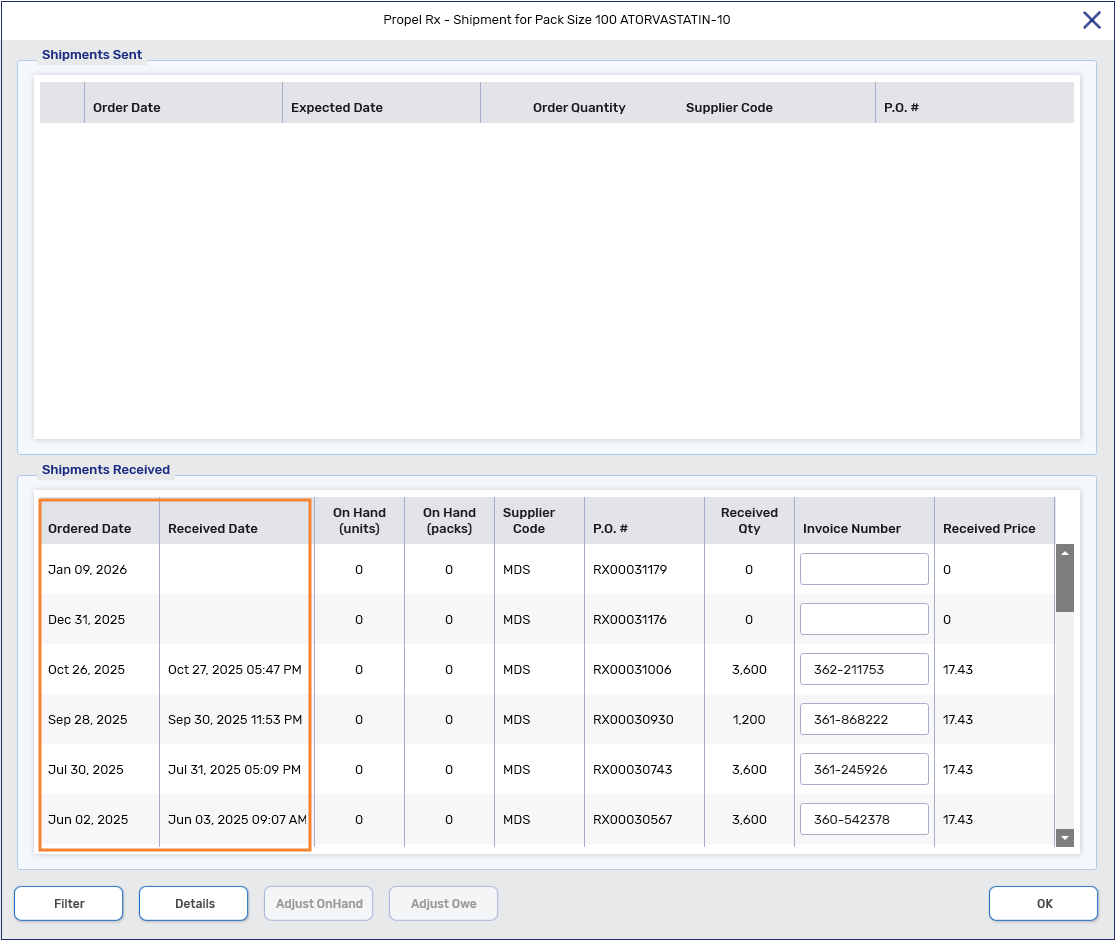Sort by Received Date column header
The width and height of the screenshot is (1115, 940).
point(213,528)
